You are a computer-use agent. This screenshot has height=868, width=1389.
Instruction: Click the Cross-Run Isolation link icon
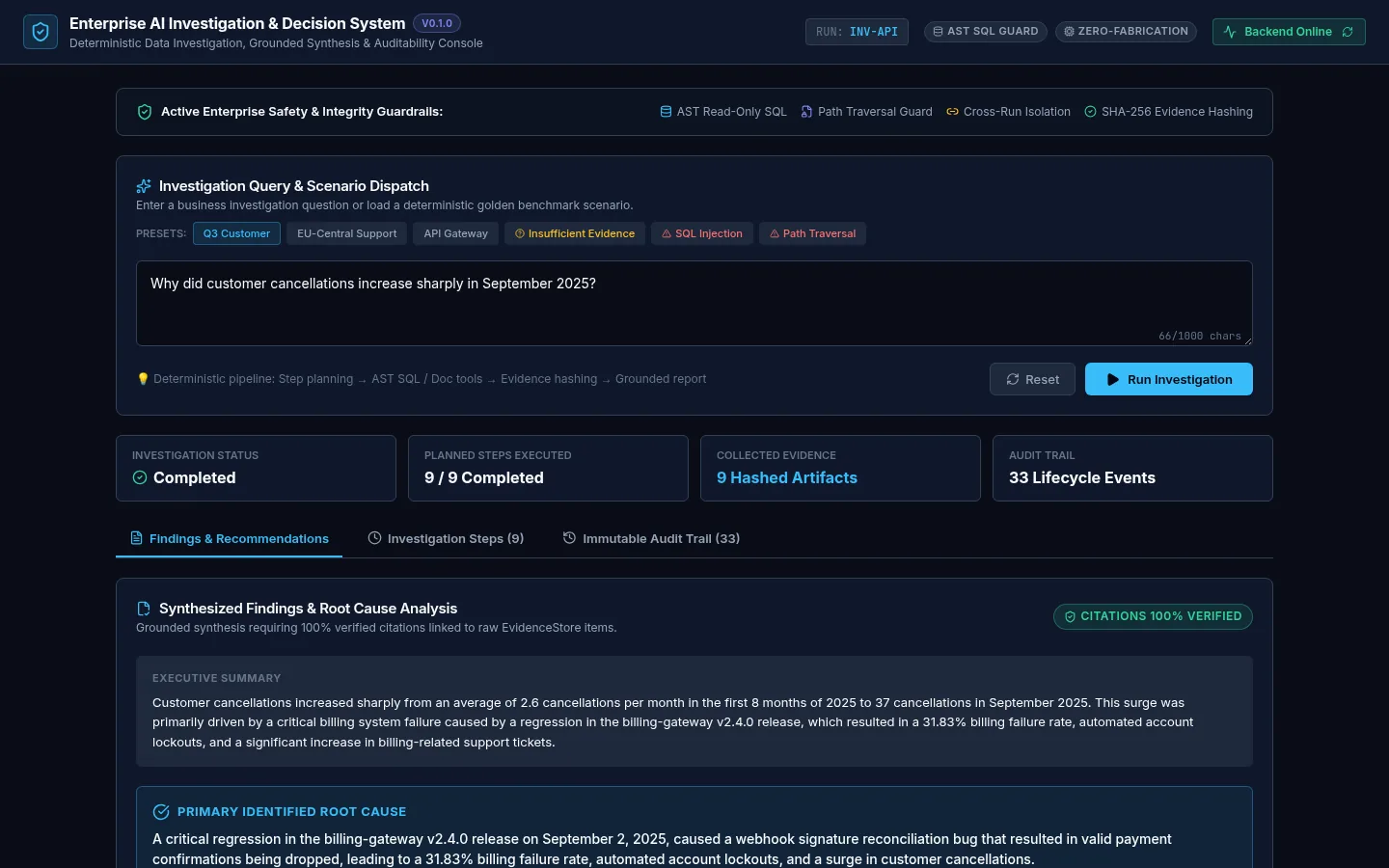tap(952, 112)
